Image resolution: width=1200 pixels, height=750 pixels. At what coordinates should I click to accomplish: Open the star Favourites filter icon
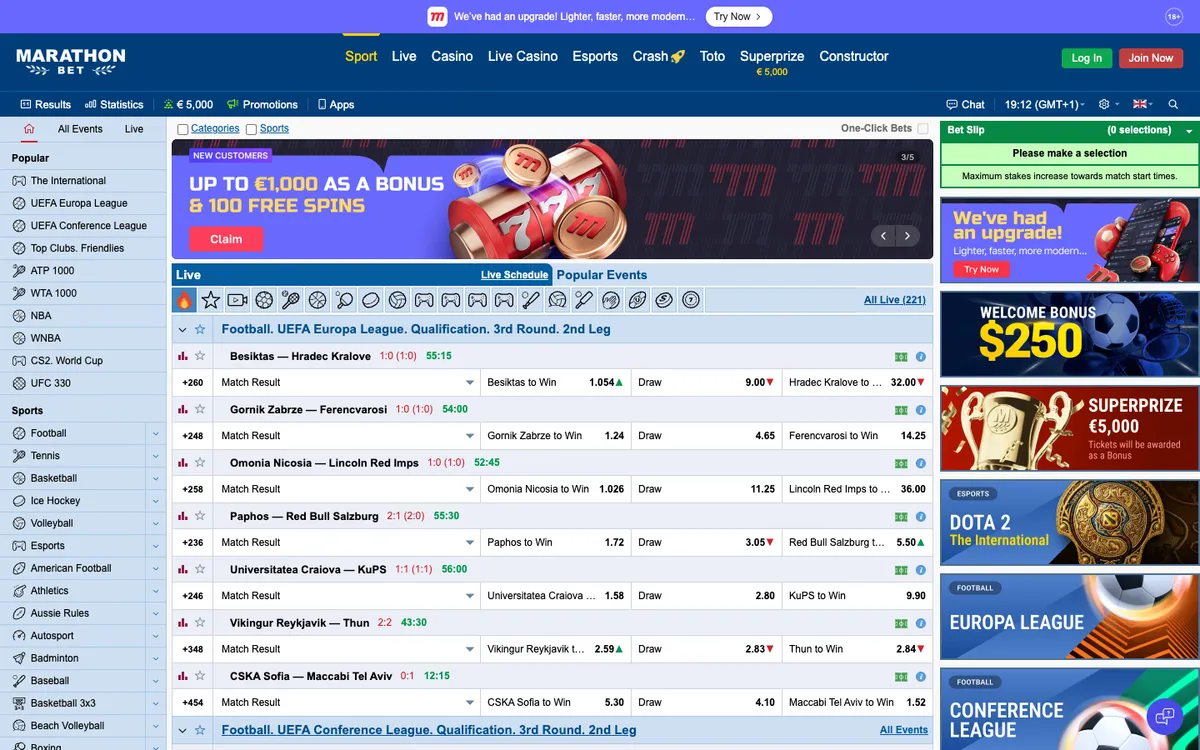211,300
